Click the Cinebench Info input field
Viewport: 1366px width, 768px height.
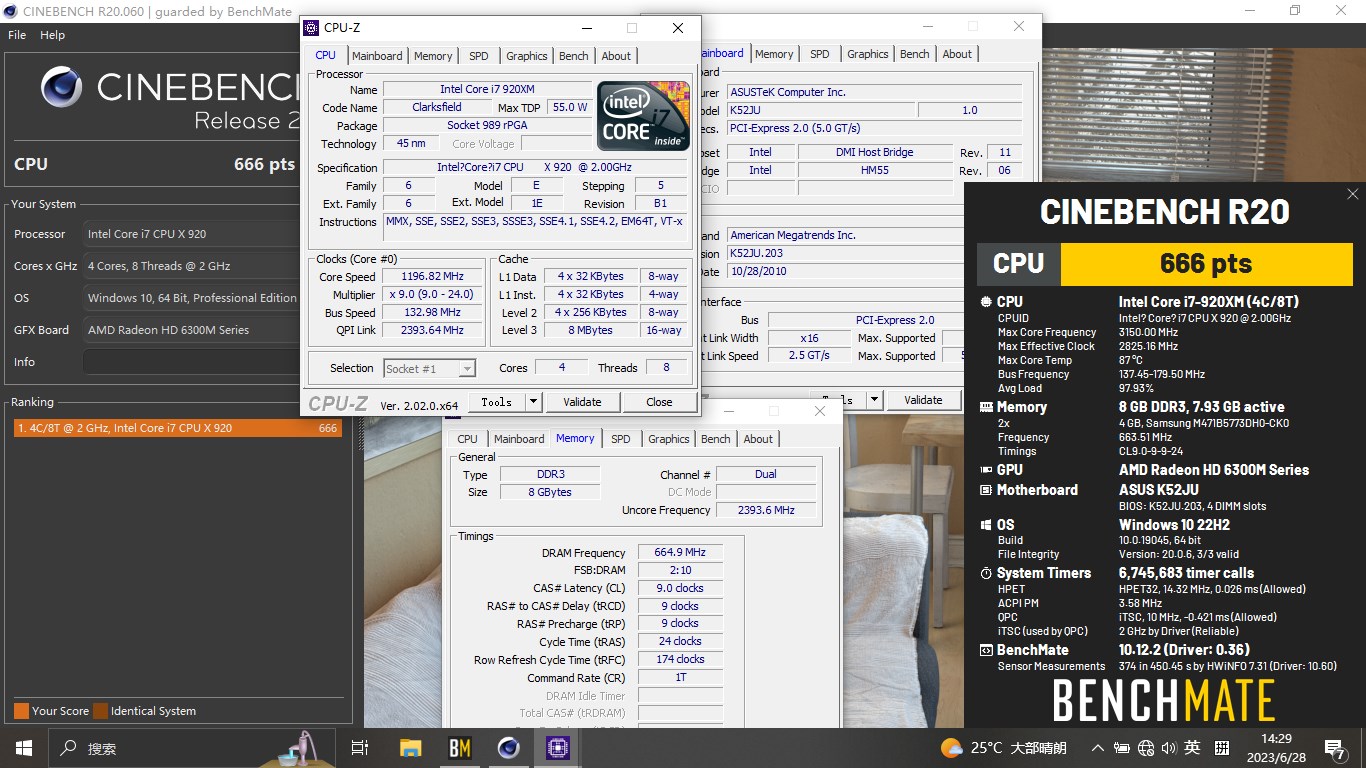(x=190, y=362)
